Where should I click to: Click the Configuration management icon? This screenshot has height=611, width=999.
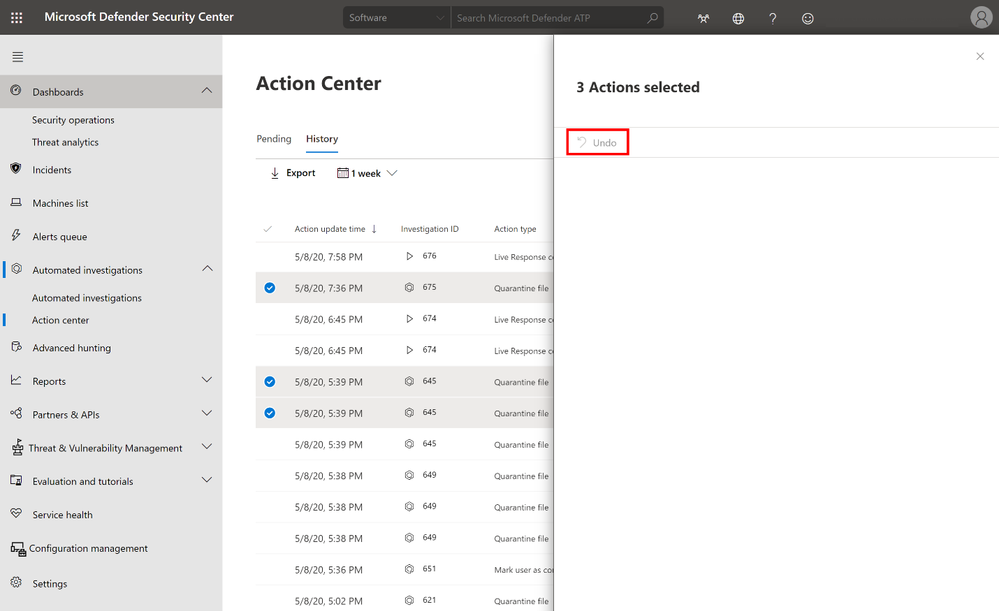click(x=18, y=549)
